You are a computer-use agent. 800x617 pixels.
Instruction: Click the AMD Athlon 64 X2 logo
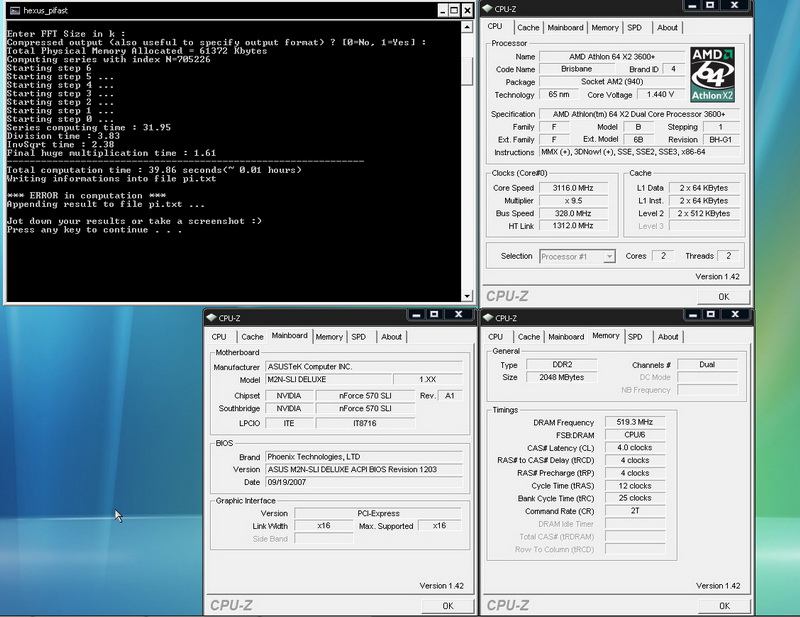point(712,75)
